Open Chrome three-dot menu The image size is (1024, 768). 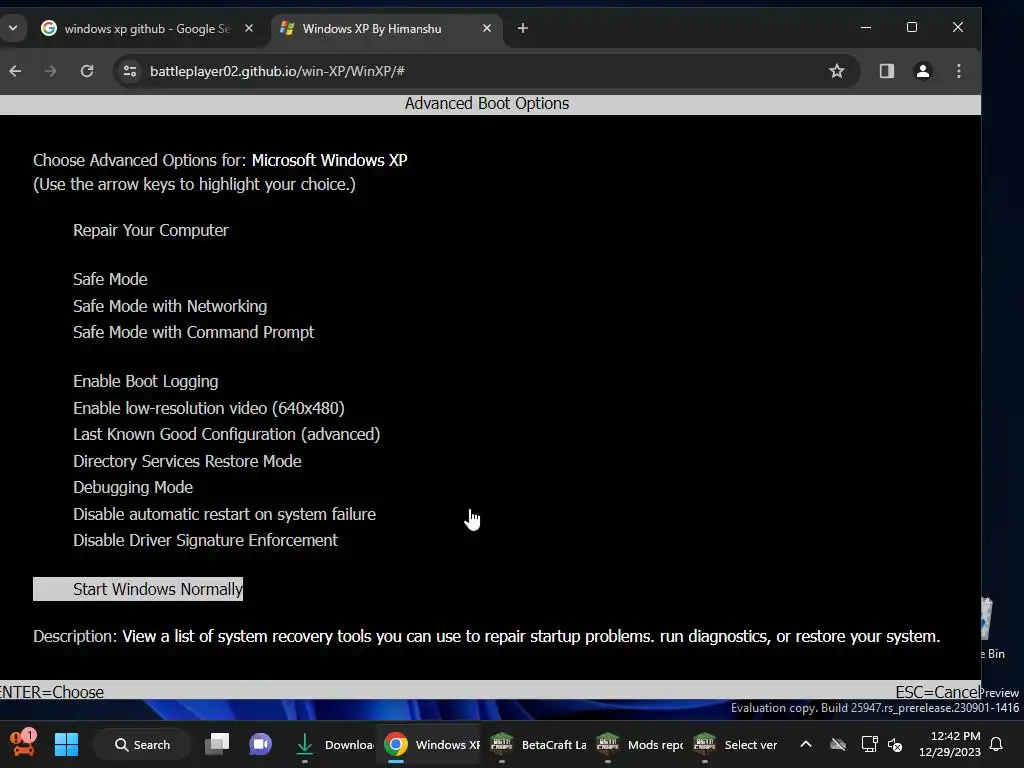[959, 71]
